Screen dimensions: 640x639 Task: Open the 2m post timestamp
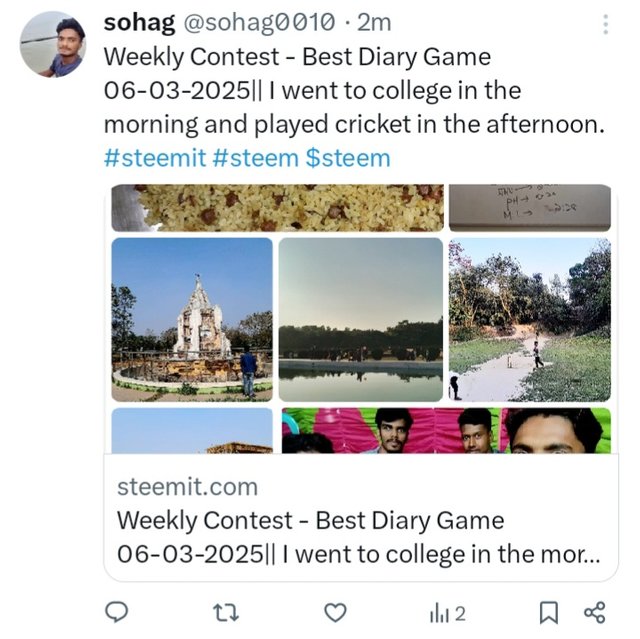[374, 23]
